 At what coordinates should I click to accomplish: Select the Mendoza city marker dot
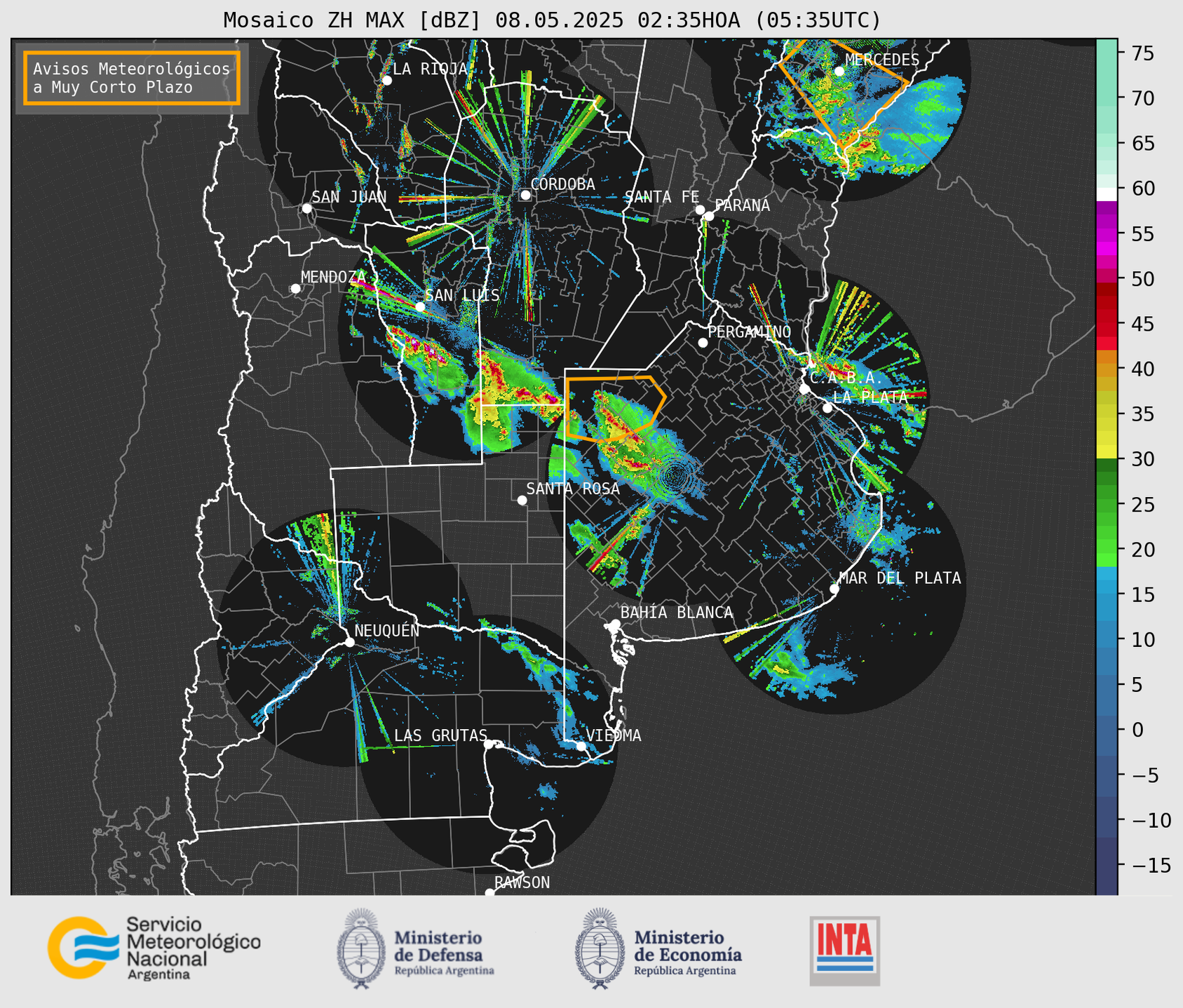(x=295, y=289)
